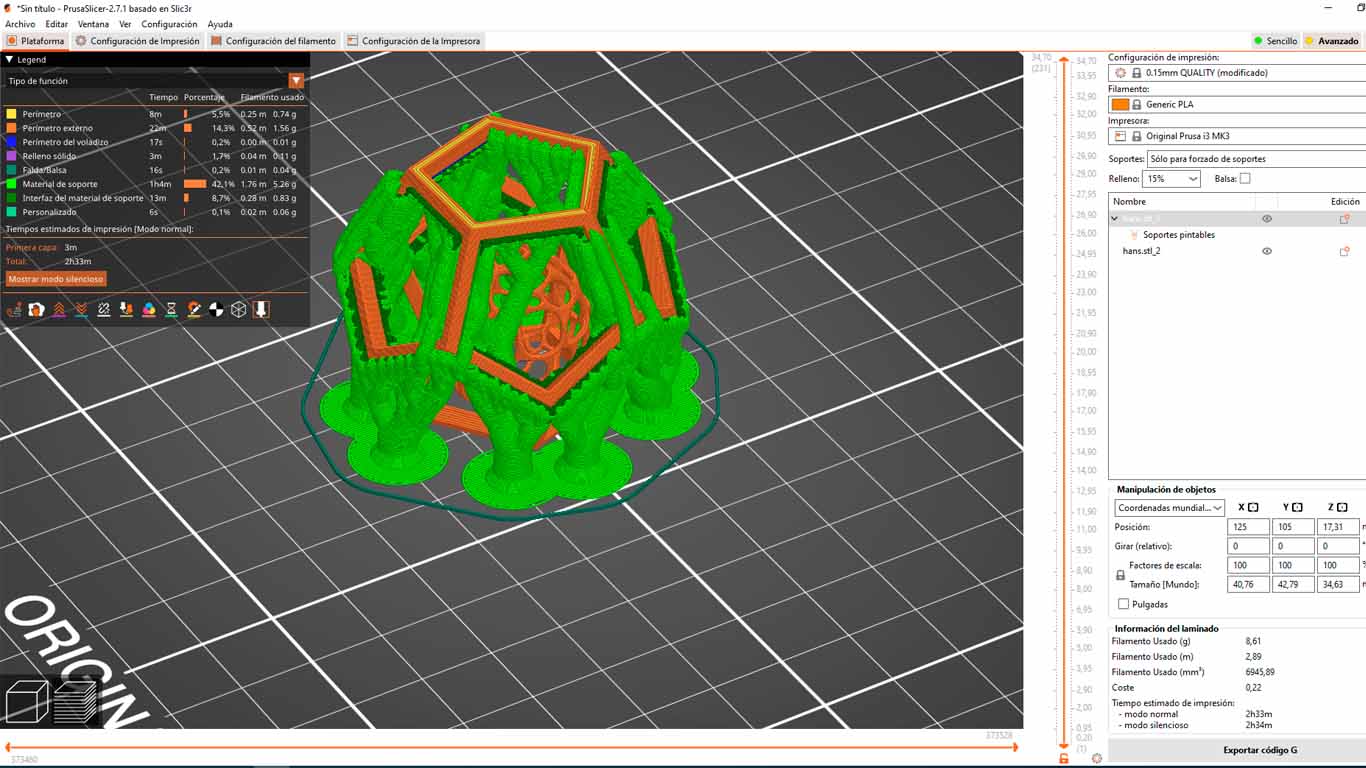
Task: Toggle pause prints hourglass icon
Action: click(171, 310)
